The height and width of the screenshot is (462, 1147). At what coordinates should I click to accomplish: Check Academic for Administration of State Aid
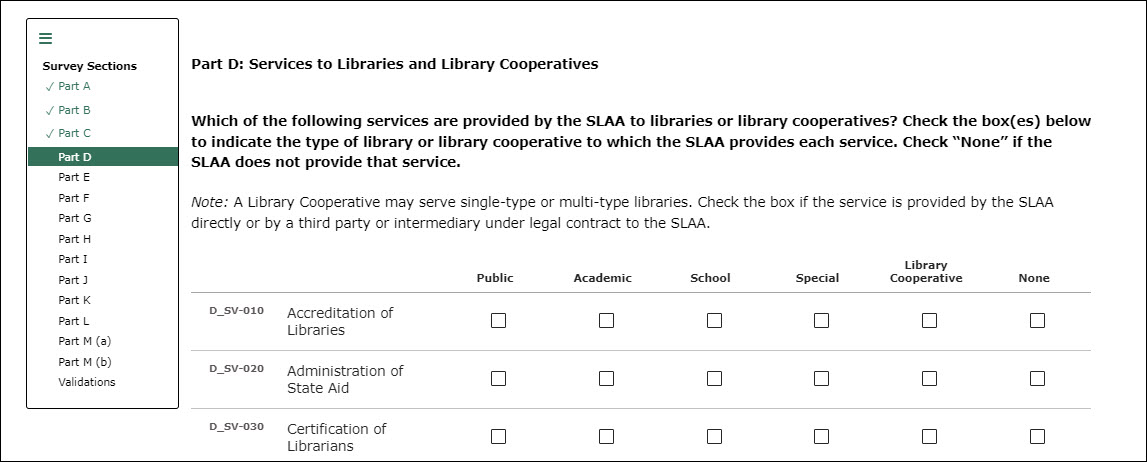606,379
